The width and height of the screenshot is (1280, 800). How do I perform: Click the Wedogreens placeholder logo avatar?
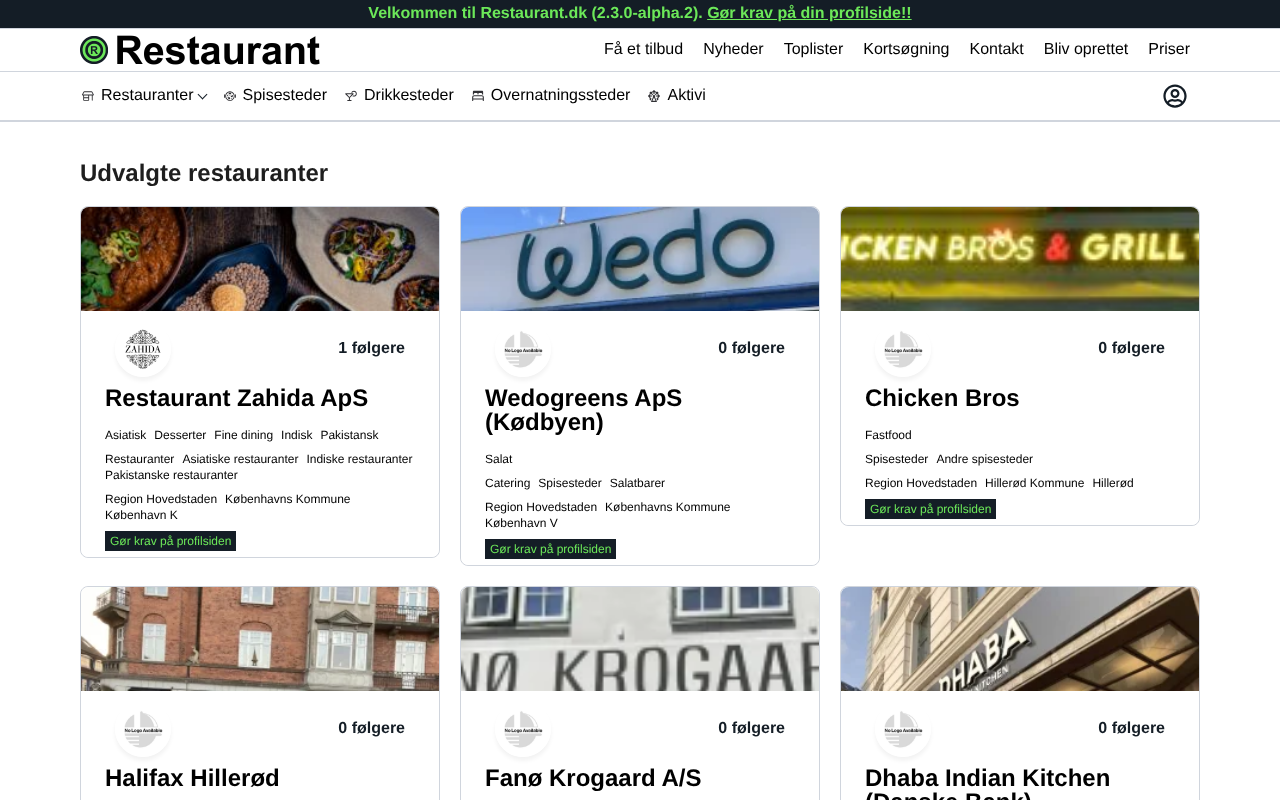pos(523,349)
